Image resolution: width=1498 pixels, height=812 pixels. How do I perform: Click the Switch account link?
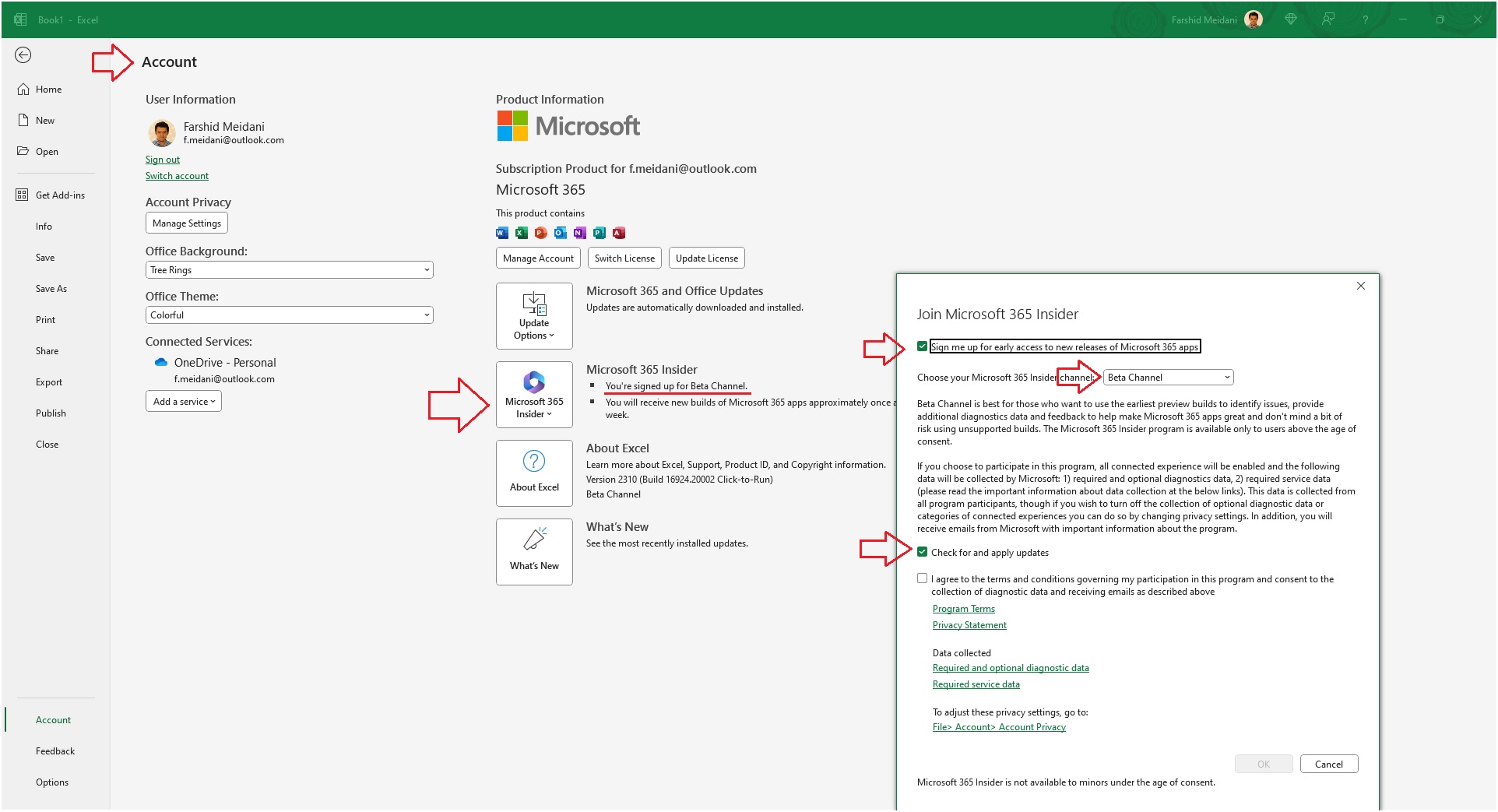pos(177,176)
